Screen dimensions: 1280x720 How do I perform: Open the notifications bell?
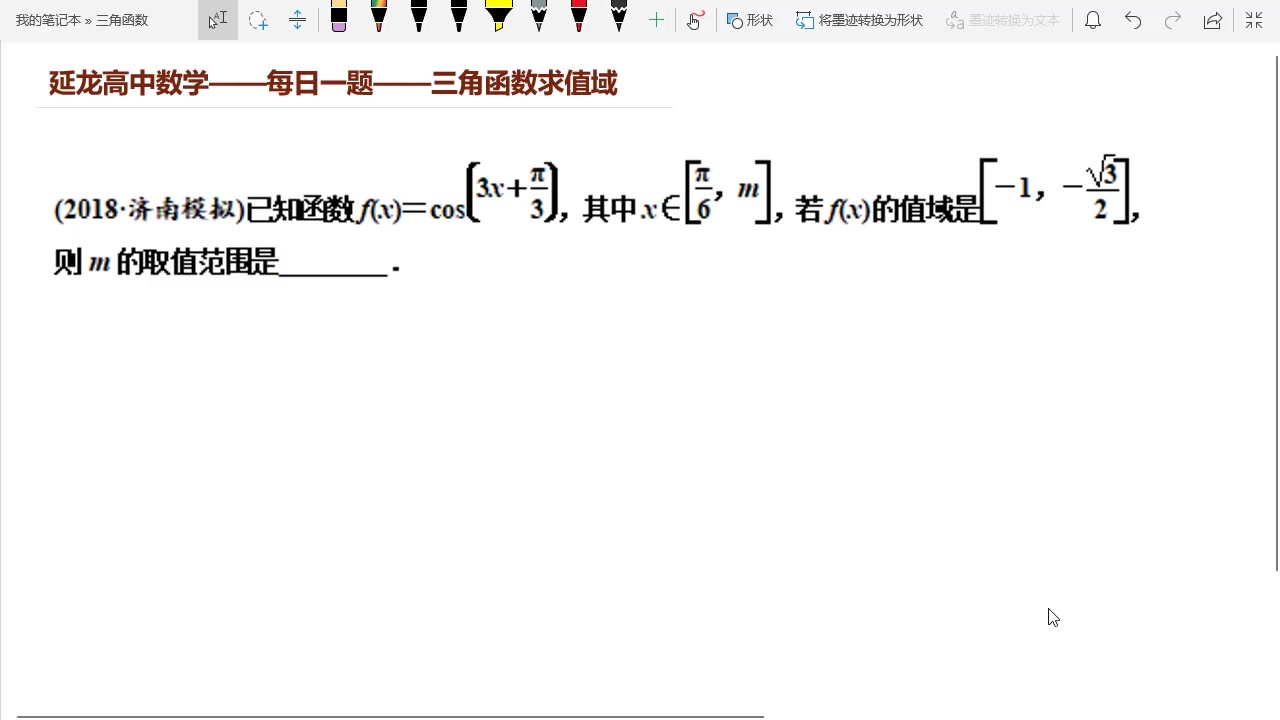tap(1093, 20)
